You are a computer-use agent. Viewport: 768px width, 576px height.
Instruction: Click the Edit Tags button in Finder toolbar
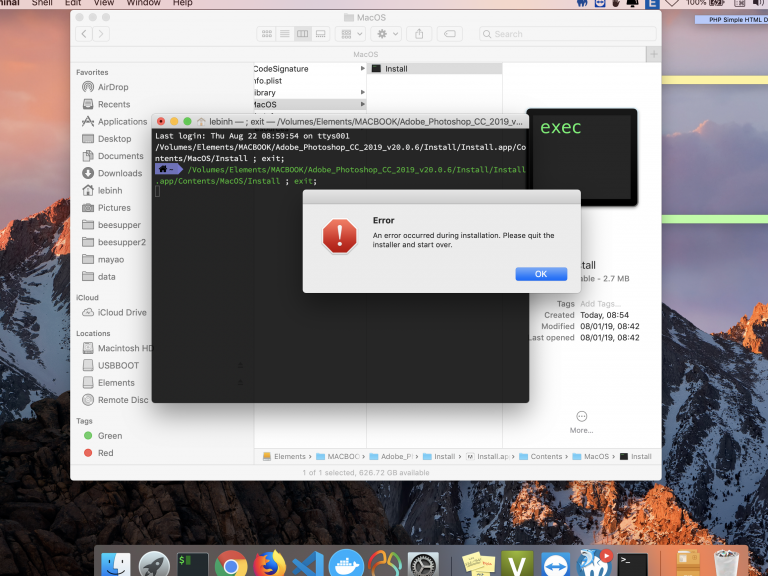[x=450, y=34]
